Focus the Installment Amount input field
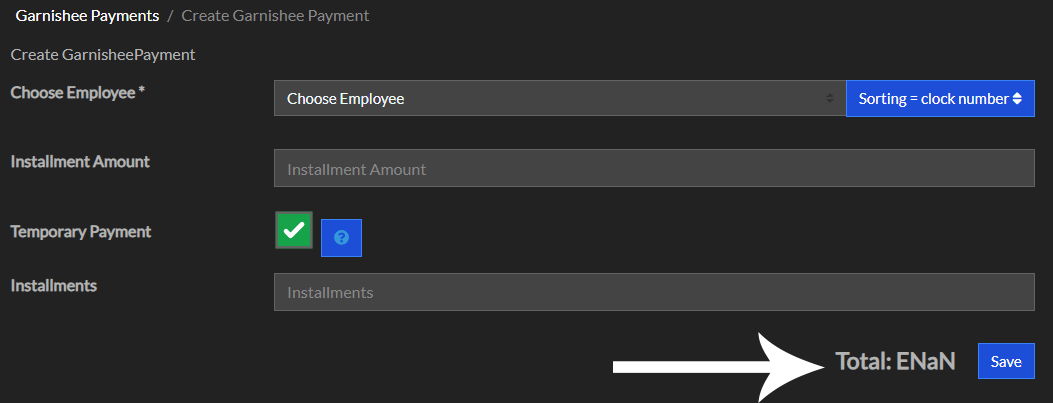Image resolution: width=1053 pixels, height=403 pixels. pos(654,168)
